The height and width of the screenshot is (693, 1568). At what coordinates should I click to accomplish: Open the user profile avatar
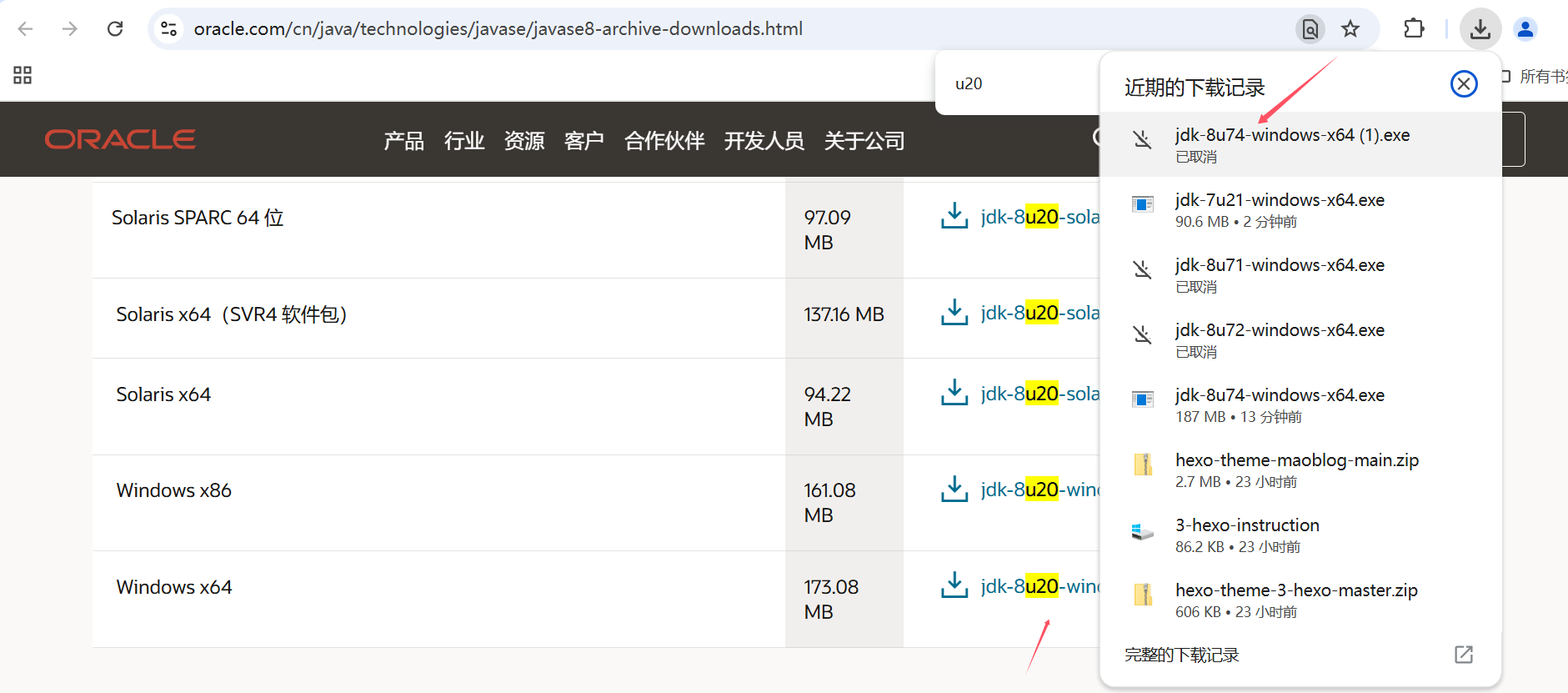pyautogui.click(x=1525, y=29)
